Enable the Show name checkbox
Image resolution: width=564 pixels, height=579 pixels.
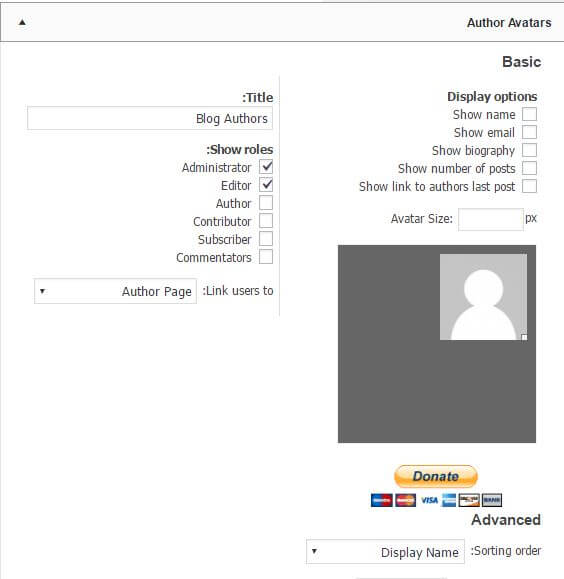pyautogui.click(x=529, y=114)
